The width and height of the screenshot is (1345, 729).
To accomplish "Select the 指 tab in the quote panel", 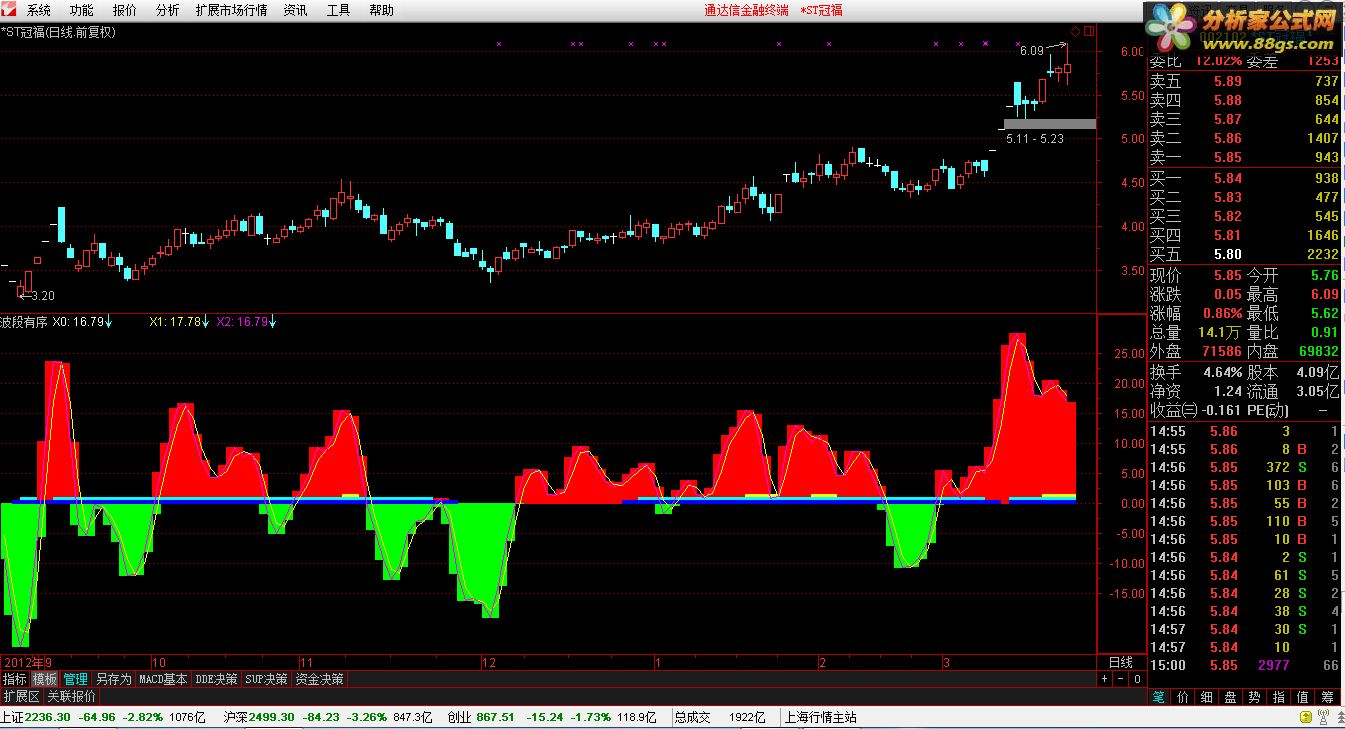I will 1279,697.
